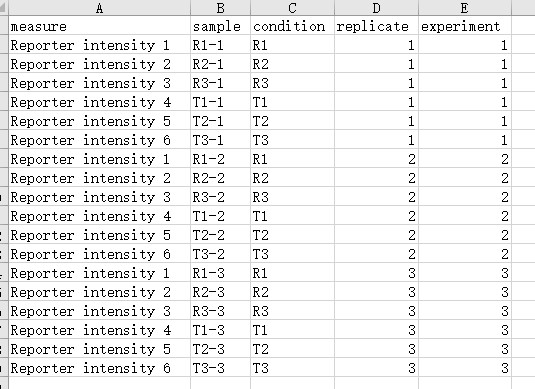Image resolution: width=535 pixels, height=389 pixels.
Task: Select cell containing sample T3-1
Action: tap(220, 140)
